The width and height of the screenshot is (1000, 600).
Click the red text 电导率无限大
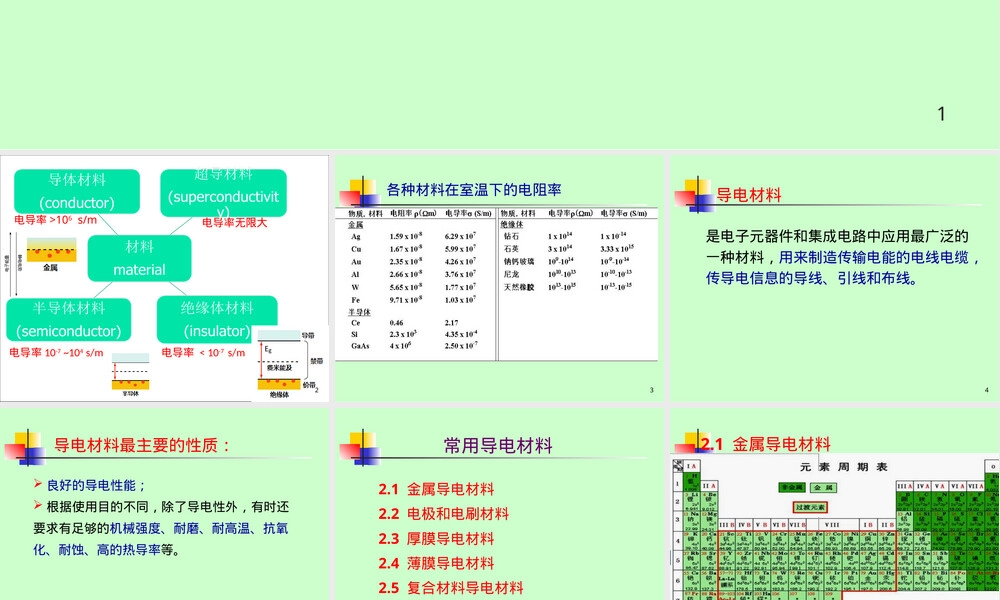tap(234, 223)
